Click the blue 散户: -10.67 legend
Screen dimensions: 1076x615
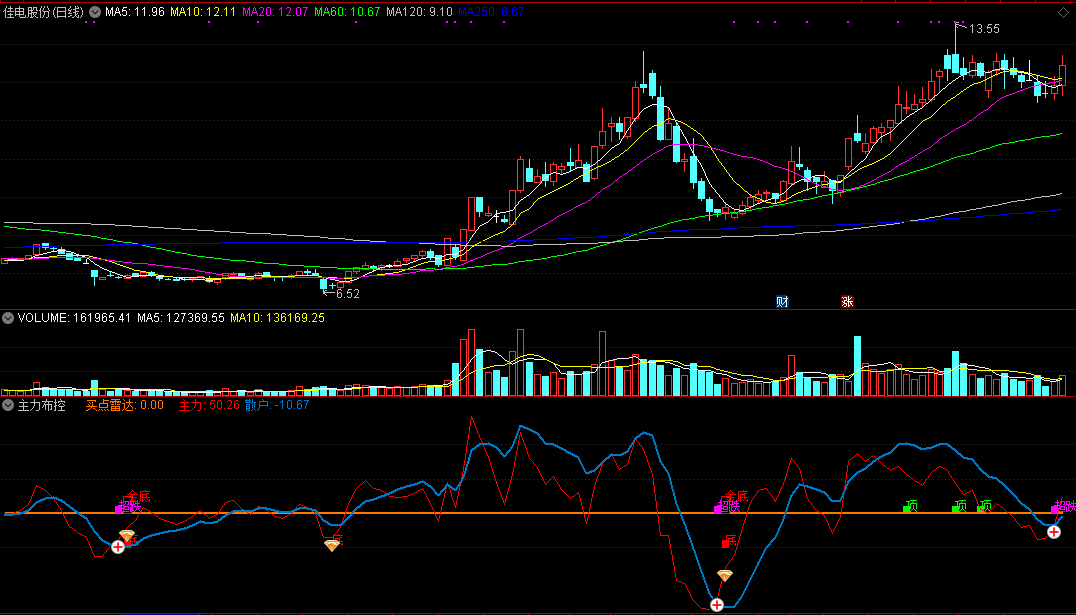277,405
